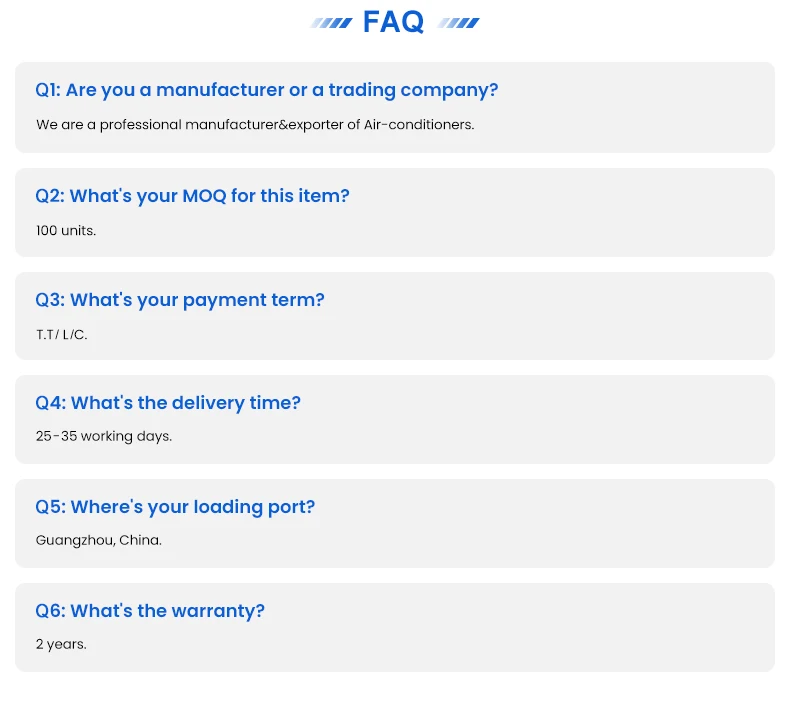The height and width of the screenshot is (702, 790).
Task: Select the 'Q4:' number prefix
Action: point(50,403)
